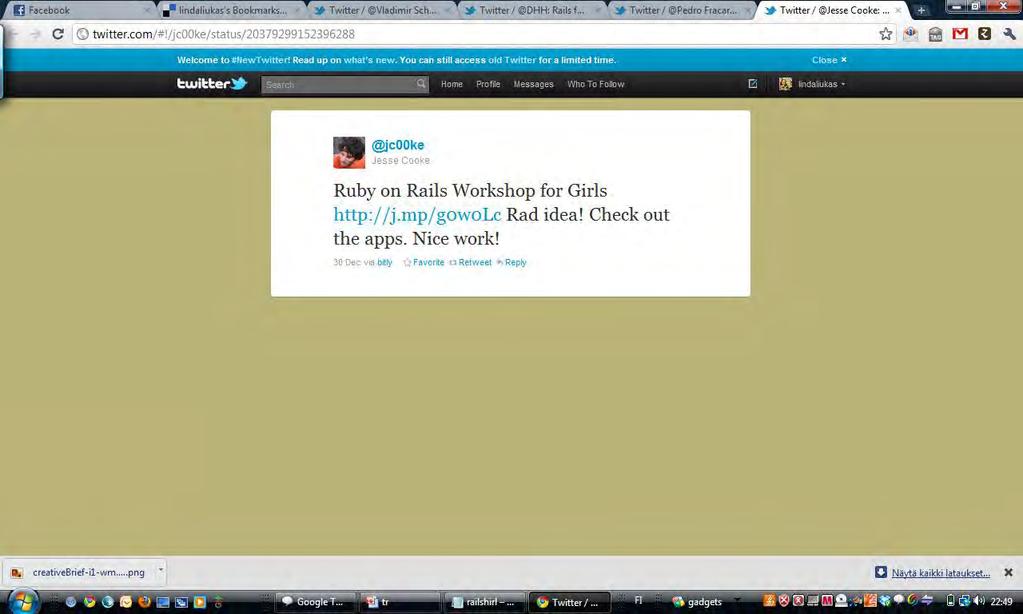The image size is (1023, 614).
Task: Open the Gmail extension icon in the toolbar
Action: click(x=960, y=34)
